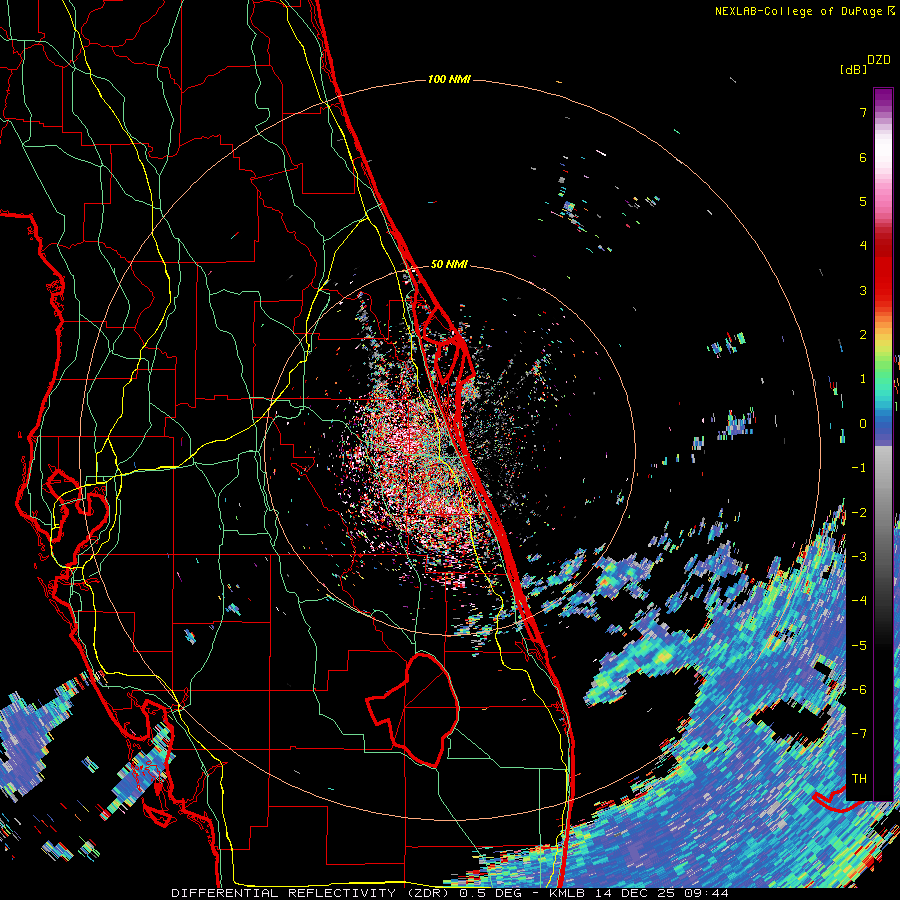Image resolution: width=900 pixels, height=900 pixels.
Task: Click the "6" tick on color scale
Action: click(863, 157)
